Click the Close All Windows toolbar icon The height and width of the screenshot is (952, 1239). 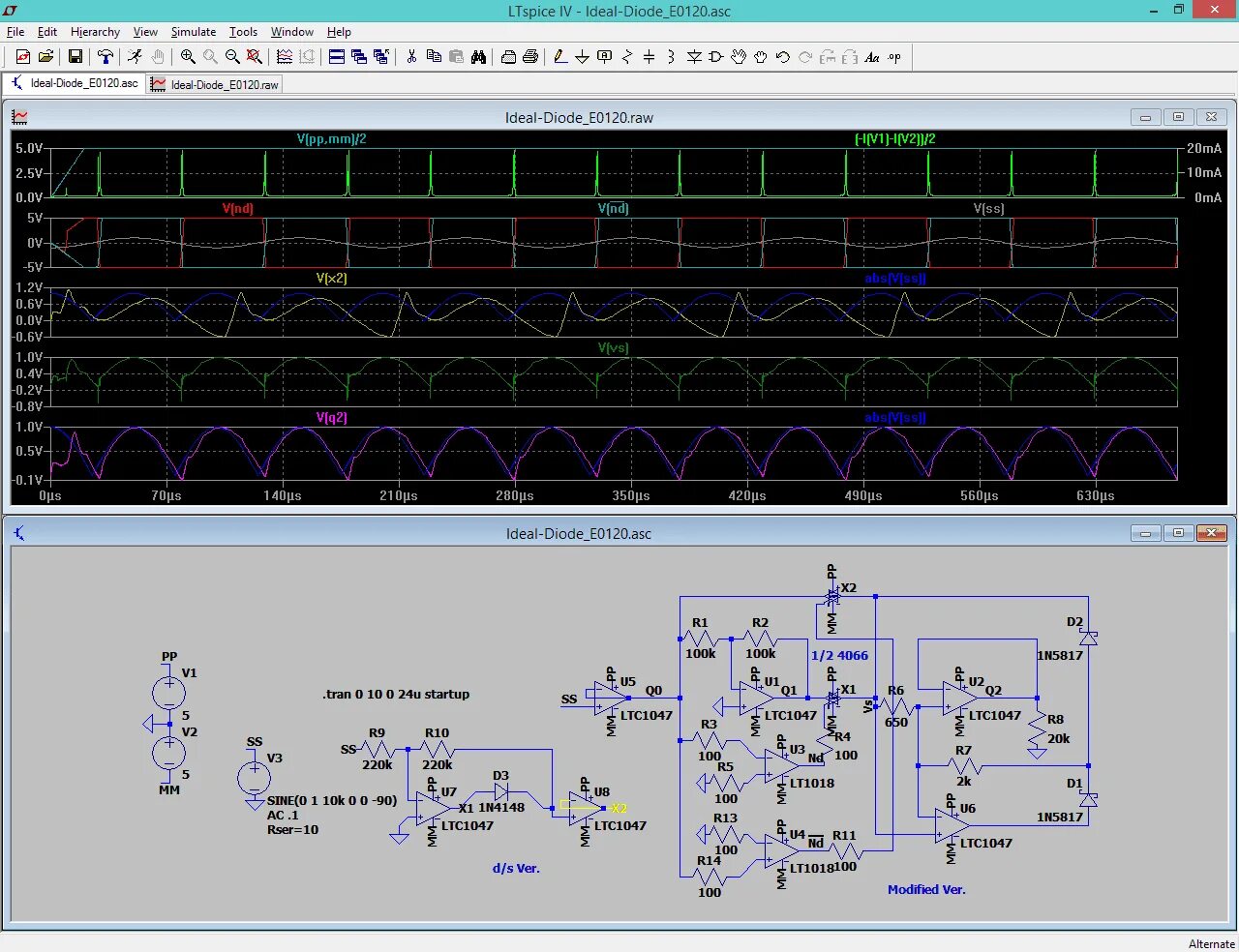(x=381, y=57)
